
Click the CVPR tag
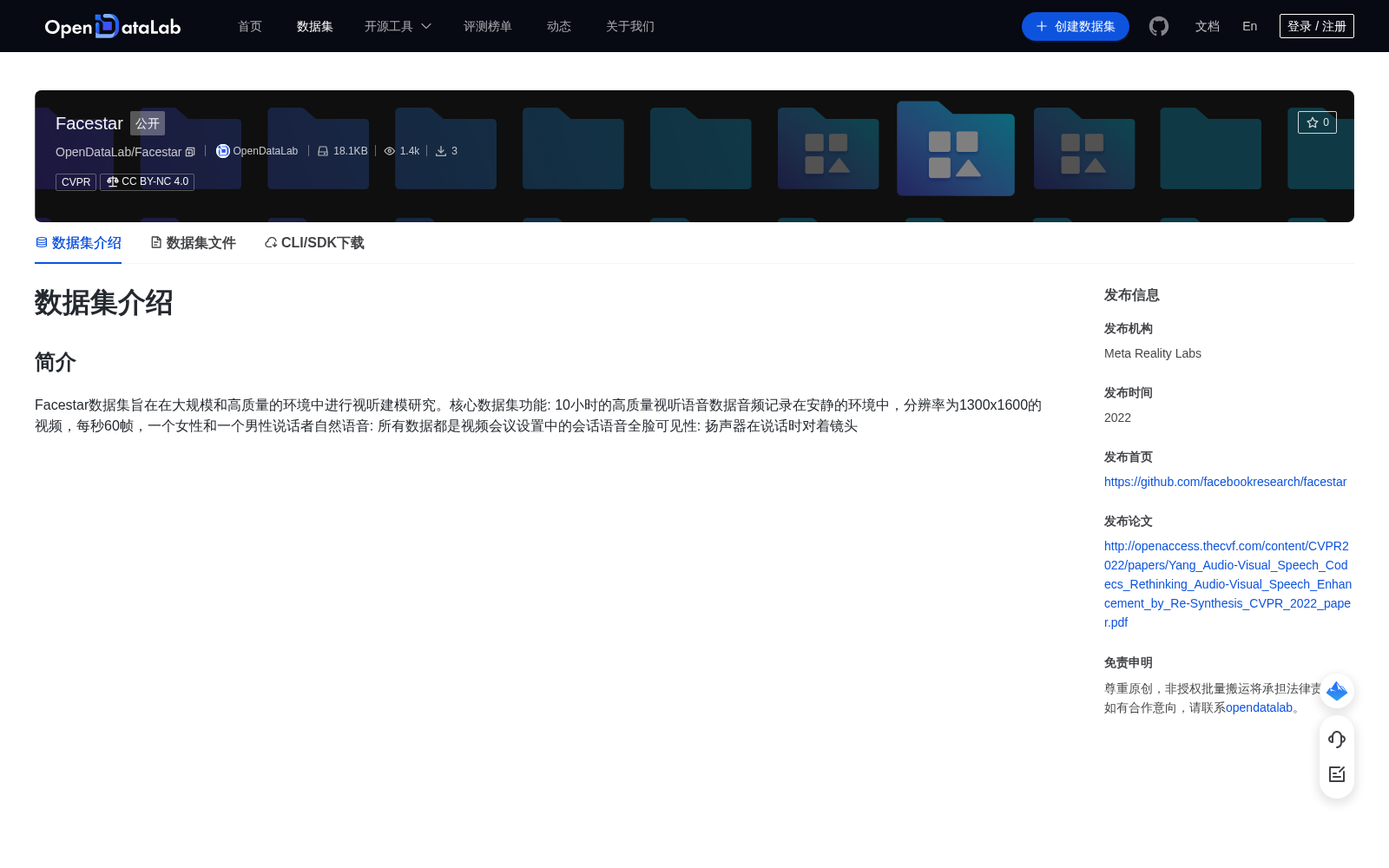coord(76,182)
